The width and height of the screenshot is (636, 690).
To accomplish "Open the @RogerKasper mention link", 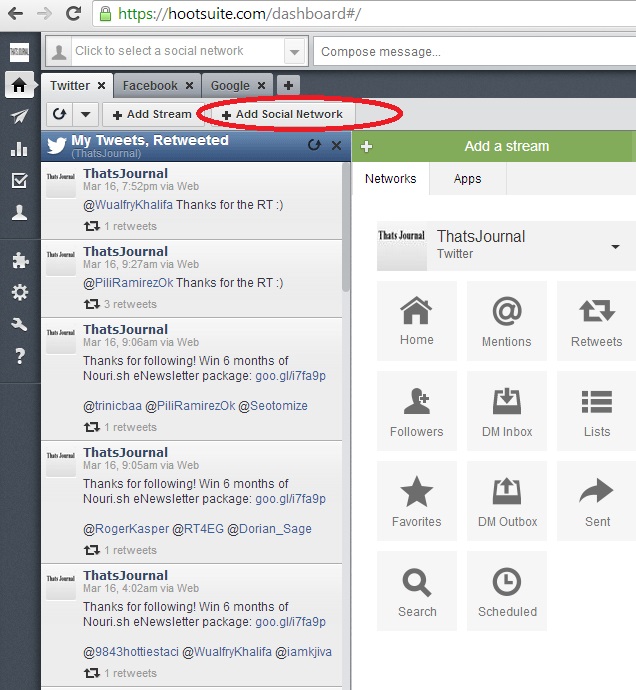I will point(126,529).
